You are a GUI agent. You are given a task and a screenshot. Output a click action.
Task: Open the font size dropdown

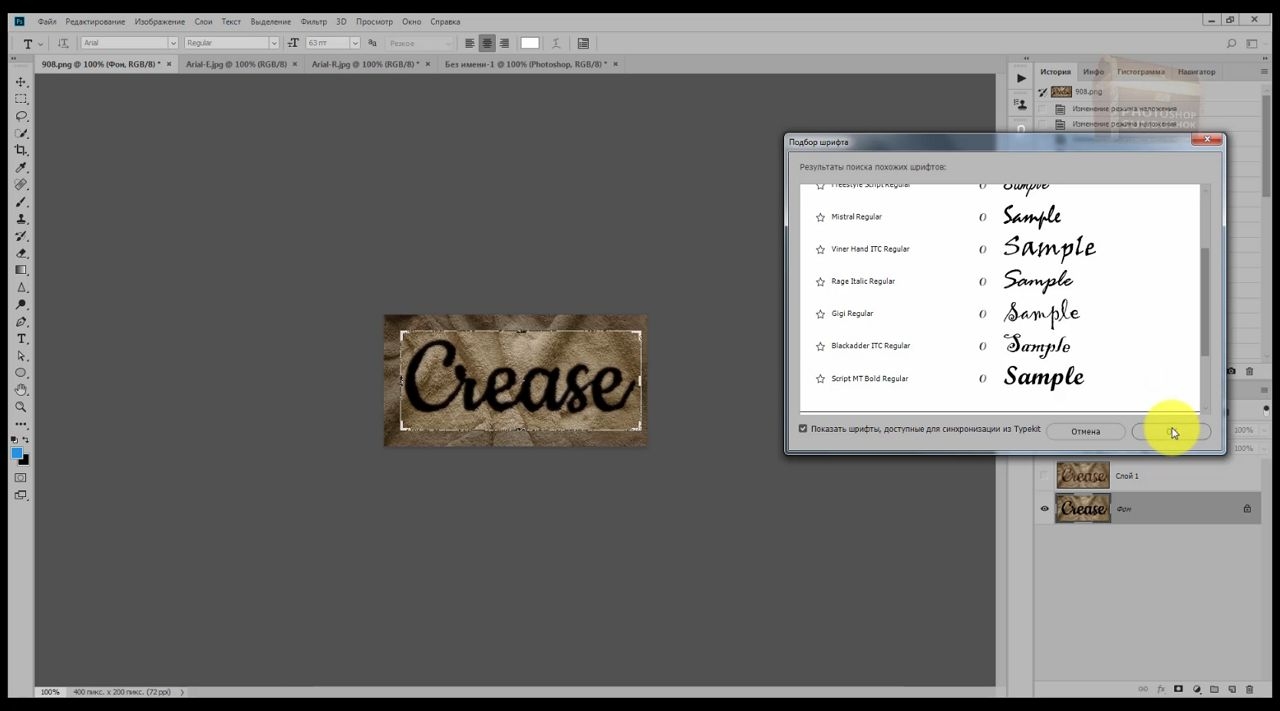(354, 43)
